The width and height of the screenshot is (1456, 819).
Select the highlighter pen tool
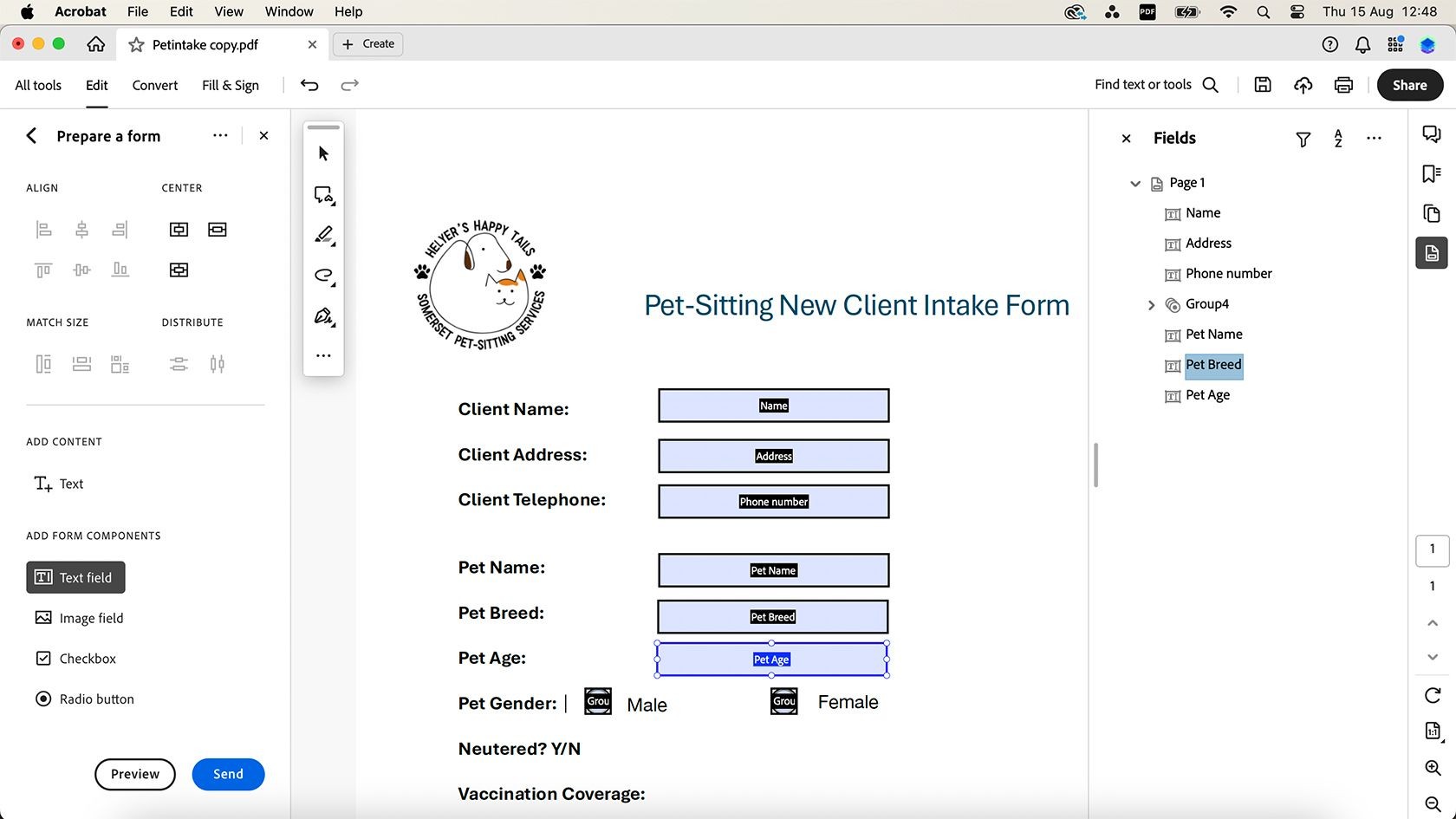click(x=323, y=235)
